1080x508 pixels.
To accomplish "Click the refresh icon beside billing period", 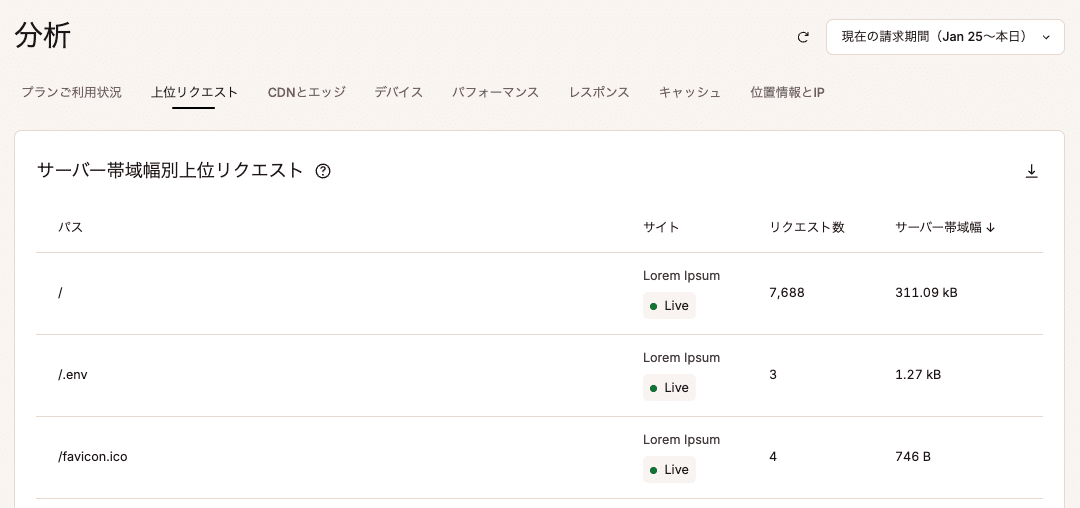I will tap(803, 37).
